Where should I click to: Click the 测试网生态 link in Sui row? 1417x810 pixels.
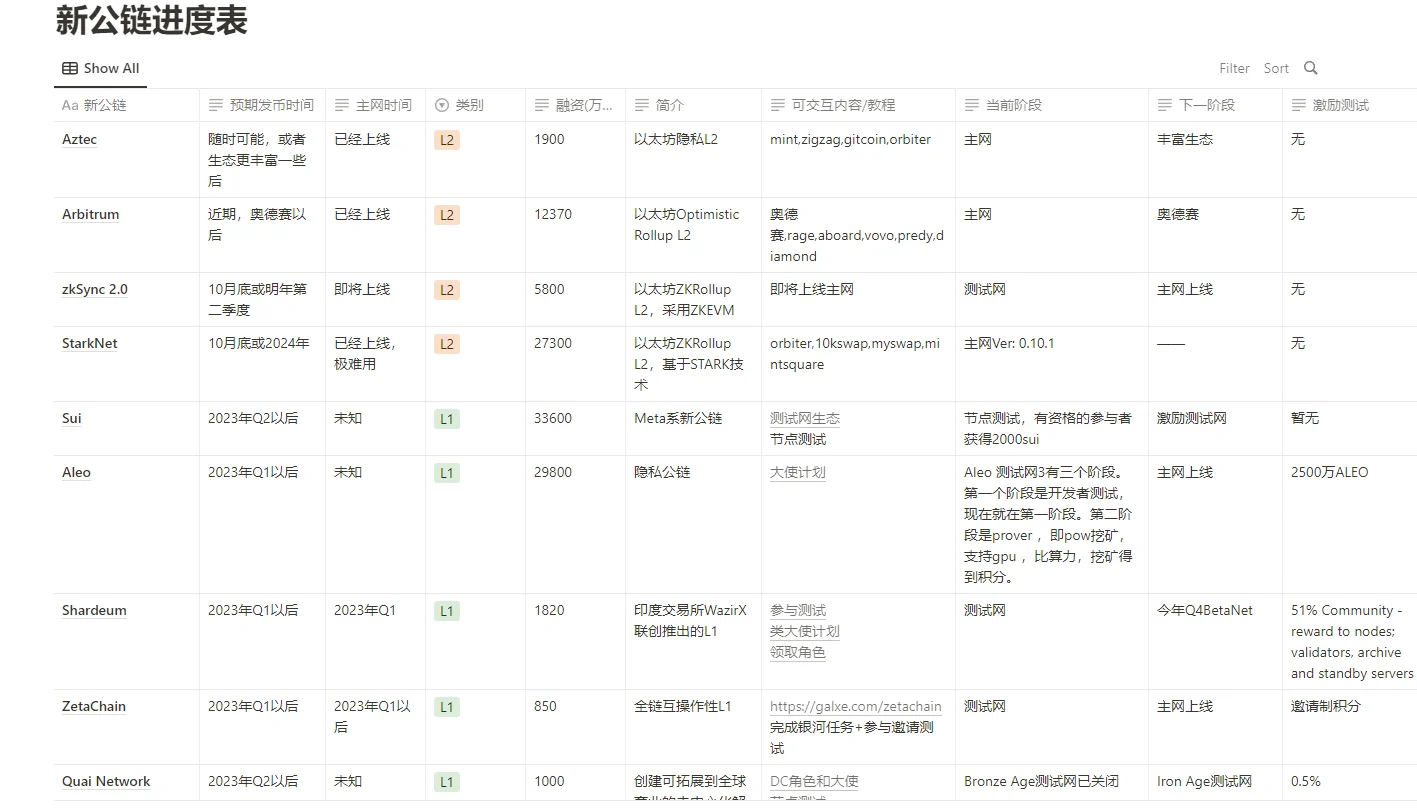804,418
